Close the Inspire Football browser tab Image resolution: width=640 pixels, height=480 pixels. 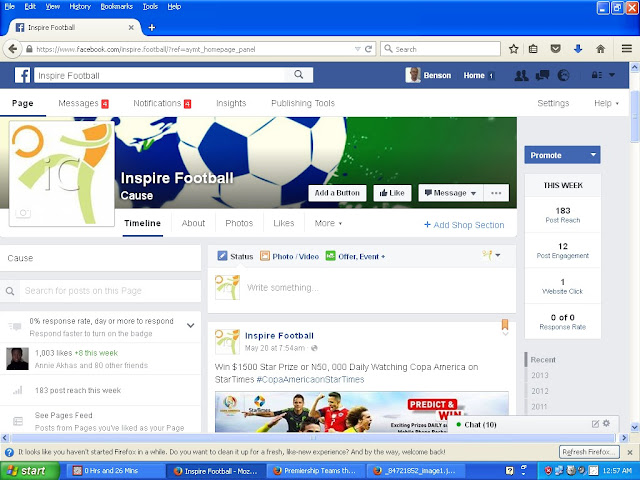[x=131, y=27]
